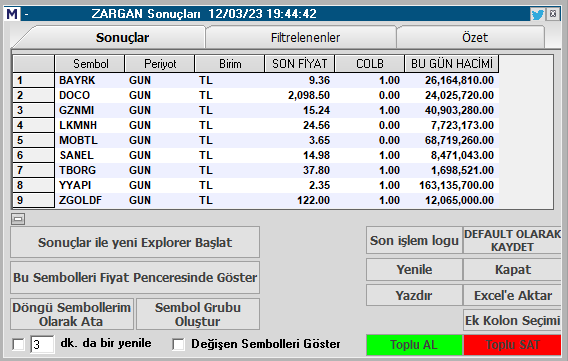
Task: Select row header number 1
Action: point(33,80)
